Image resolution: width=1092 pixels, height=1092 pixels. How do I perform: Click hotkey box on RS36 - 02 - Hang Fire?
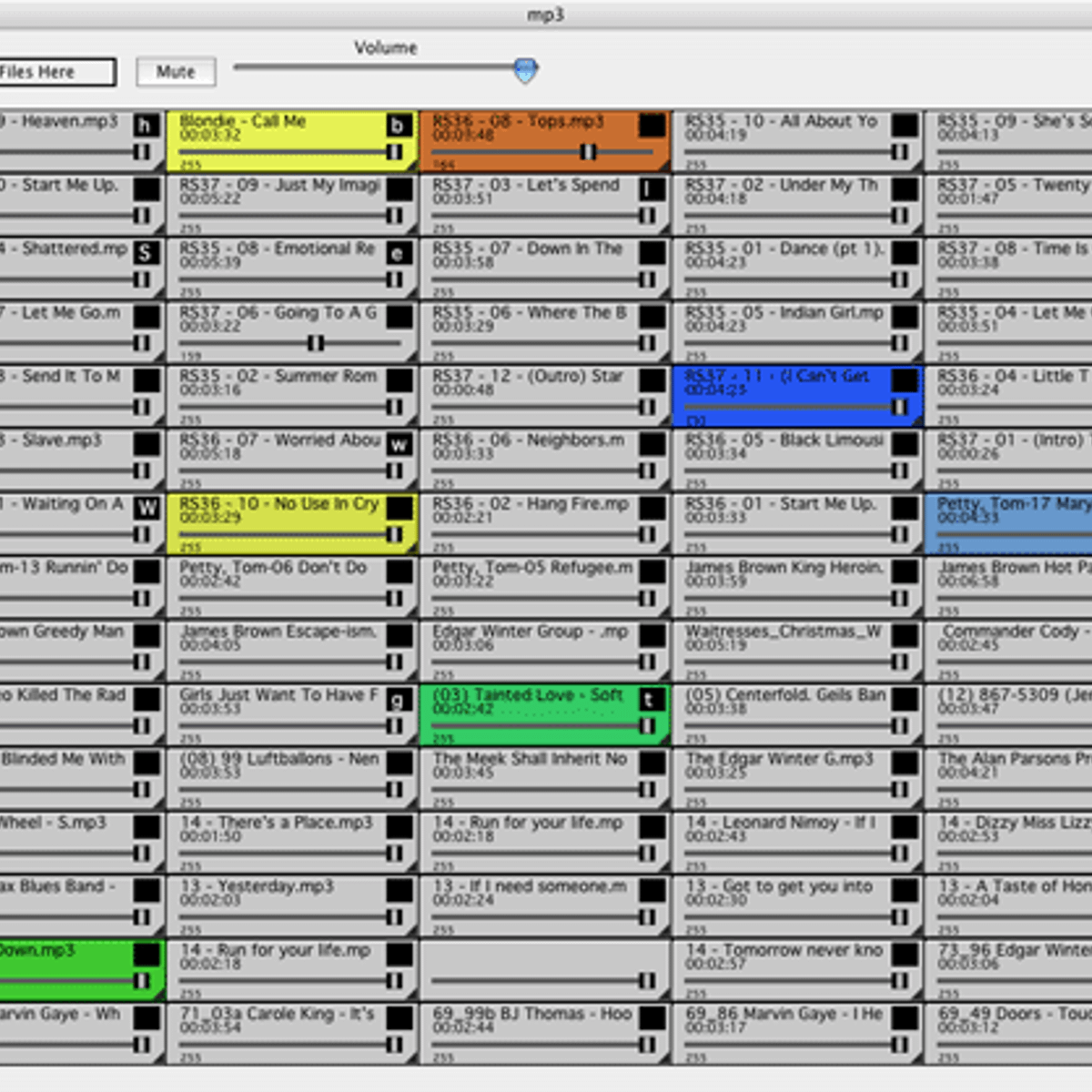point(652,508)
